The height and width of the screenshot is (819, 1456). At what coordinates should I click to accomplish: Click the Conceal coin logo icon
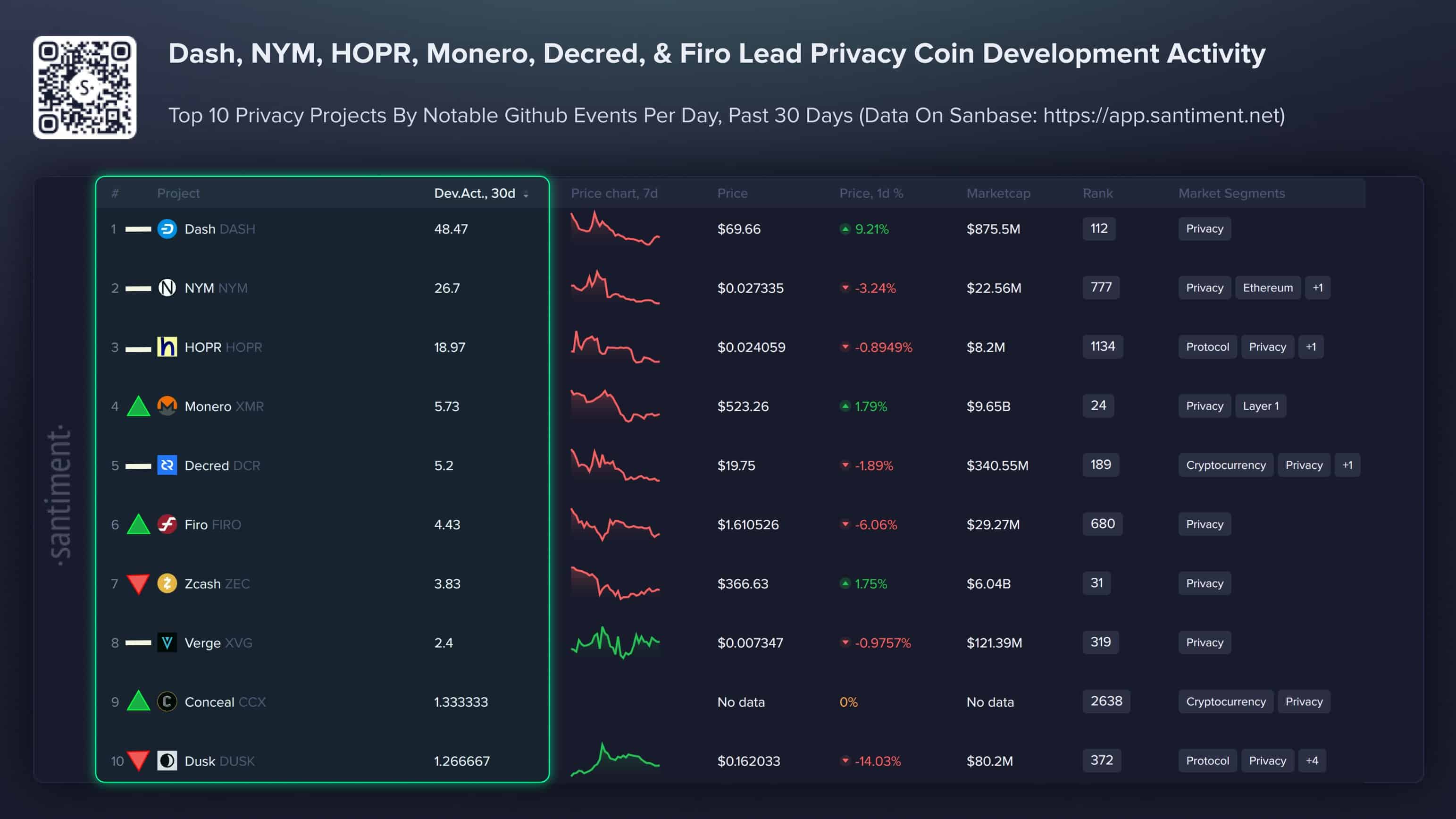coord(167,701)
